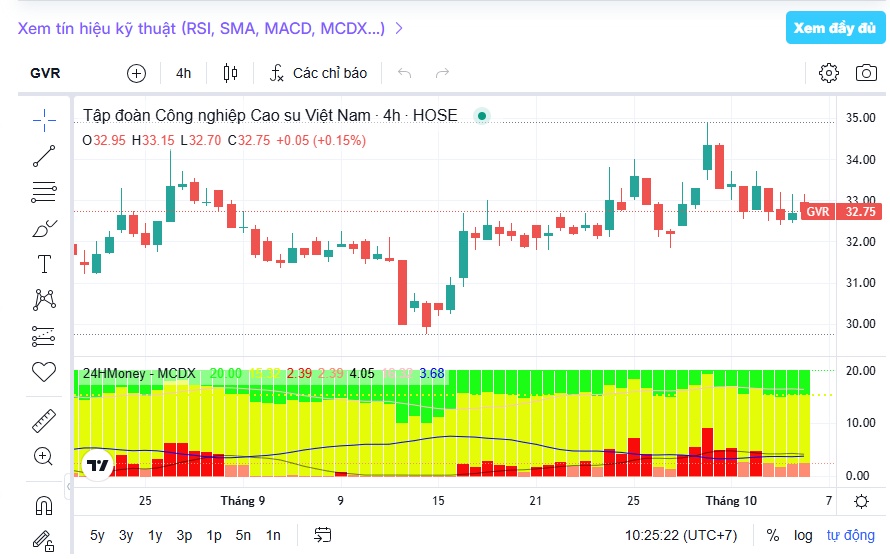
Task: Select the crosshair cursor tool
Action: 44,120
